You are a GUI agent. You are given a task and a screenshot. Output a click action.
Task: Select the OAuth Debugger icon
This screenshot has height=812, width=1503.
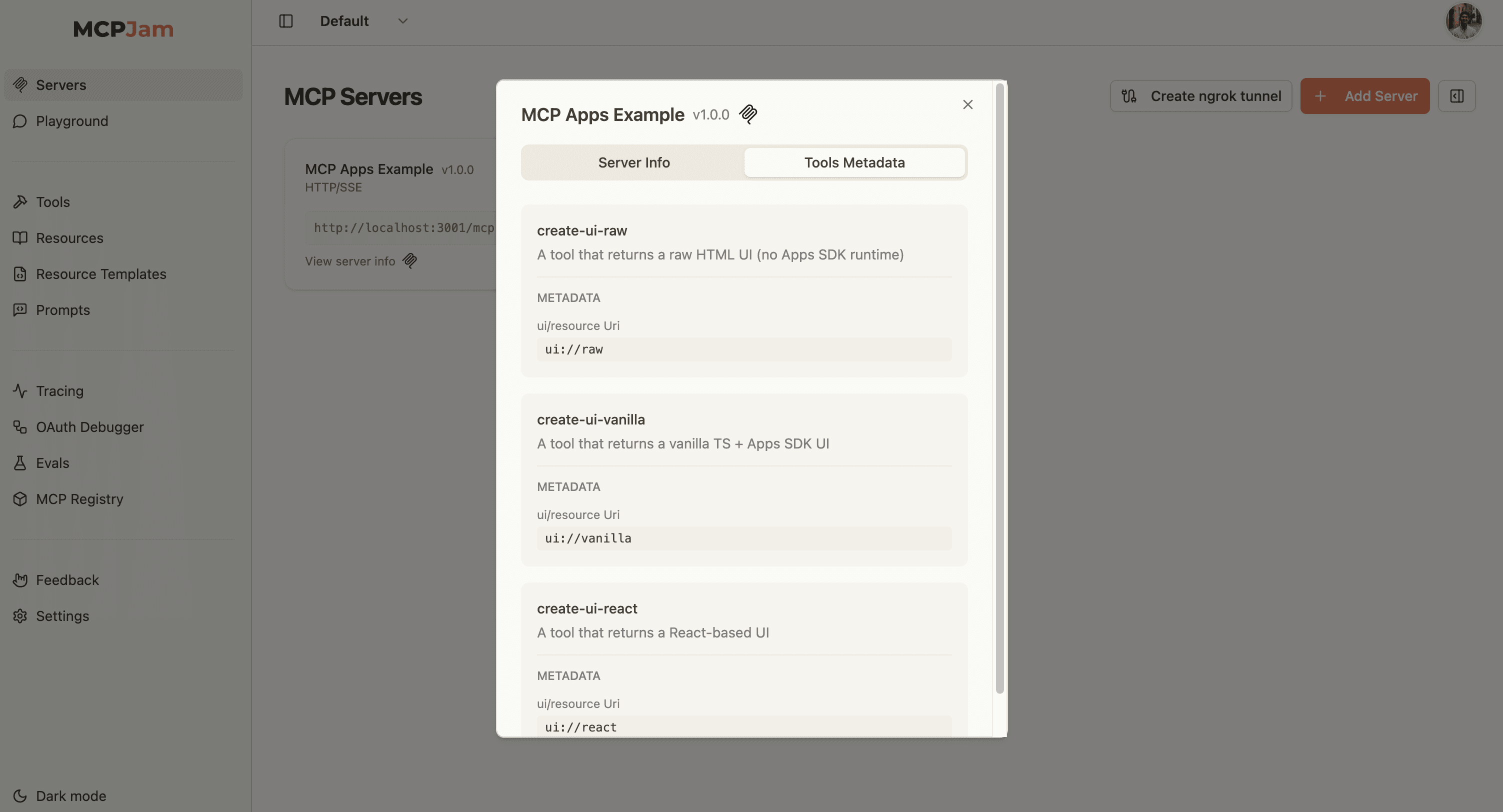tap(20, 427)
